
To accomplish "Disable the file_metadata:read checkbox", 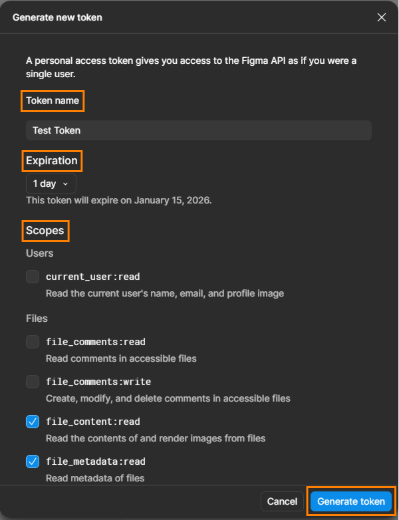I will (x=33, y=462).
